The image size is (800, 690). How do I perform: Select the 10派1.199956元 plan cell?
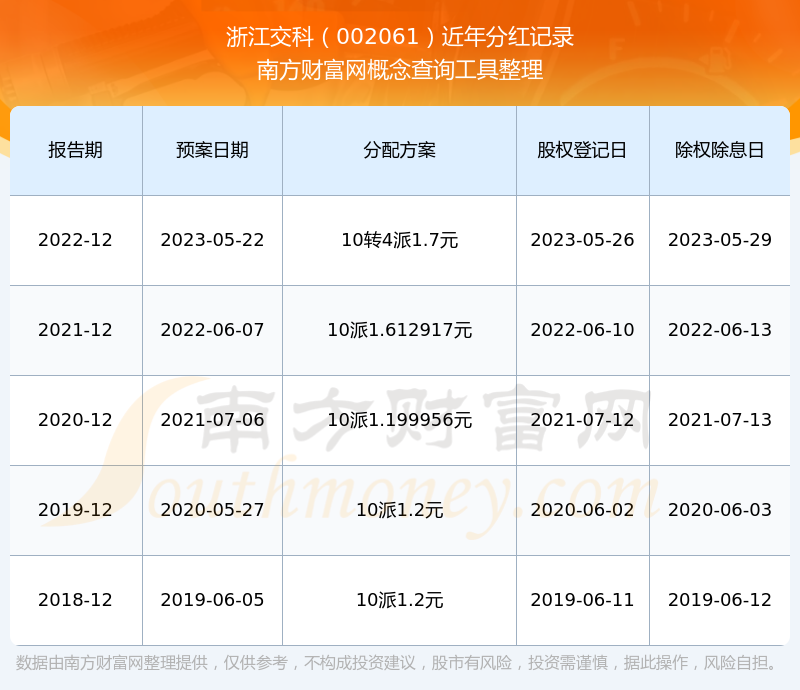tap(399, 420)
